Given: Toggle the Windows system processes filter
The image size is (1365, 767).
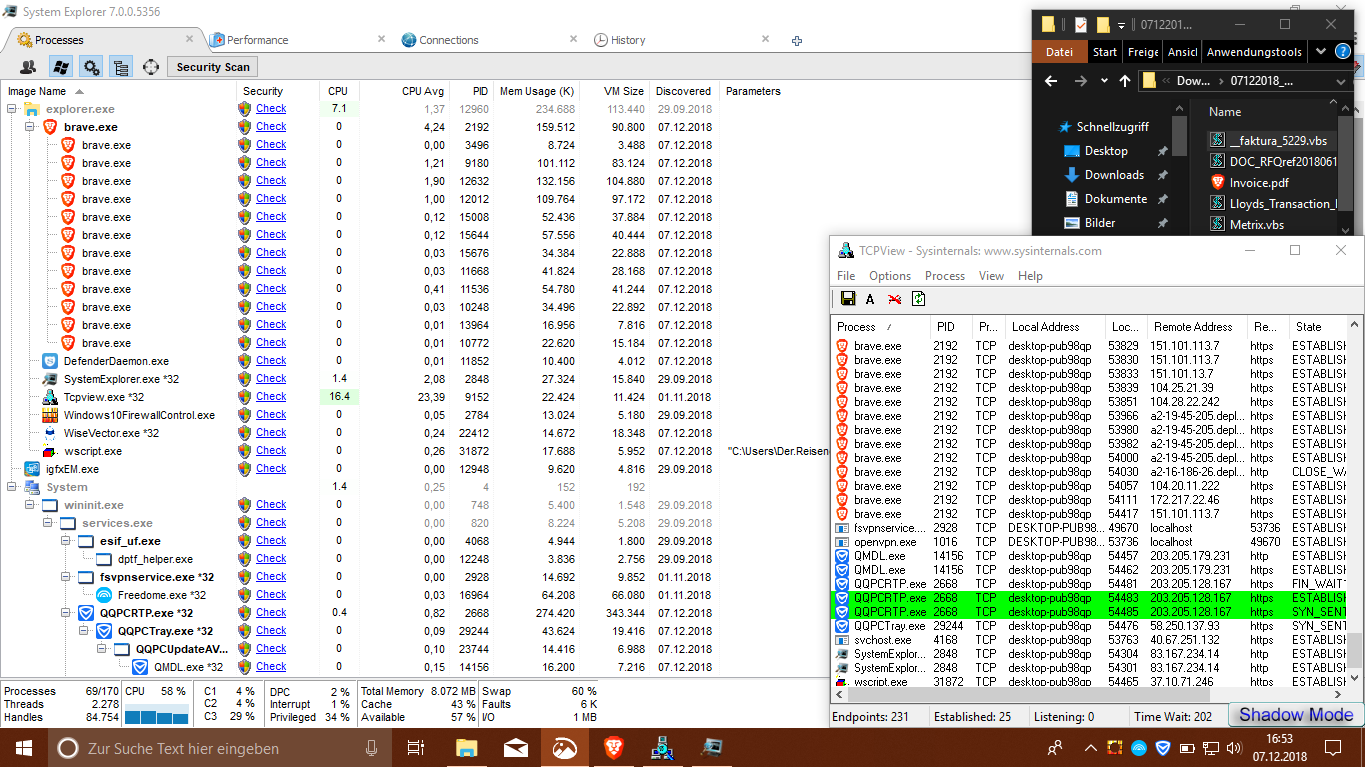Looking at the screenshot, I should 60,67.
